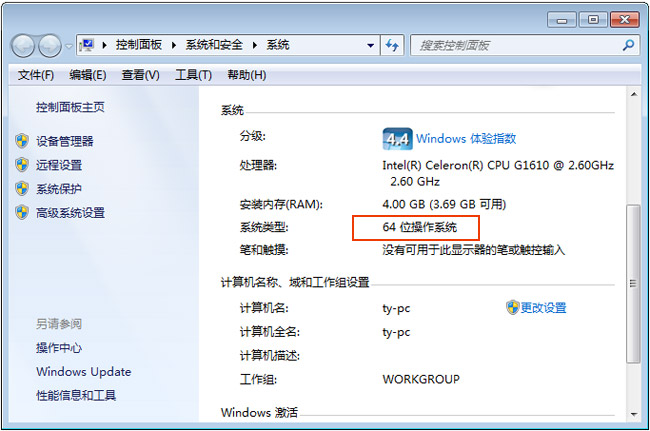Click 更改设置 link
650x431 pixels.
coord(543,308)
